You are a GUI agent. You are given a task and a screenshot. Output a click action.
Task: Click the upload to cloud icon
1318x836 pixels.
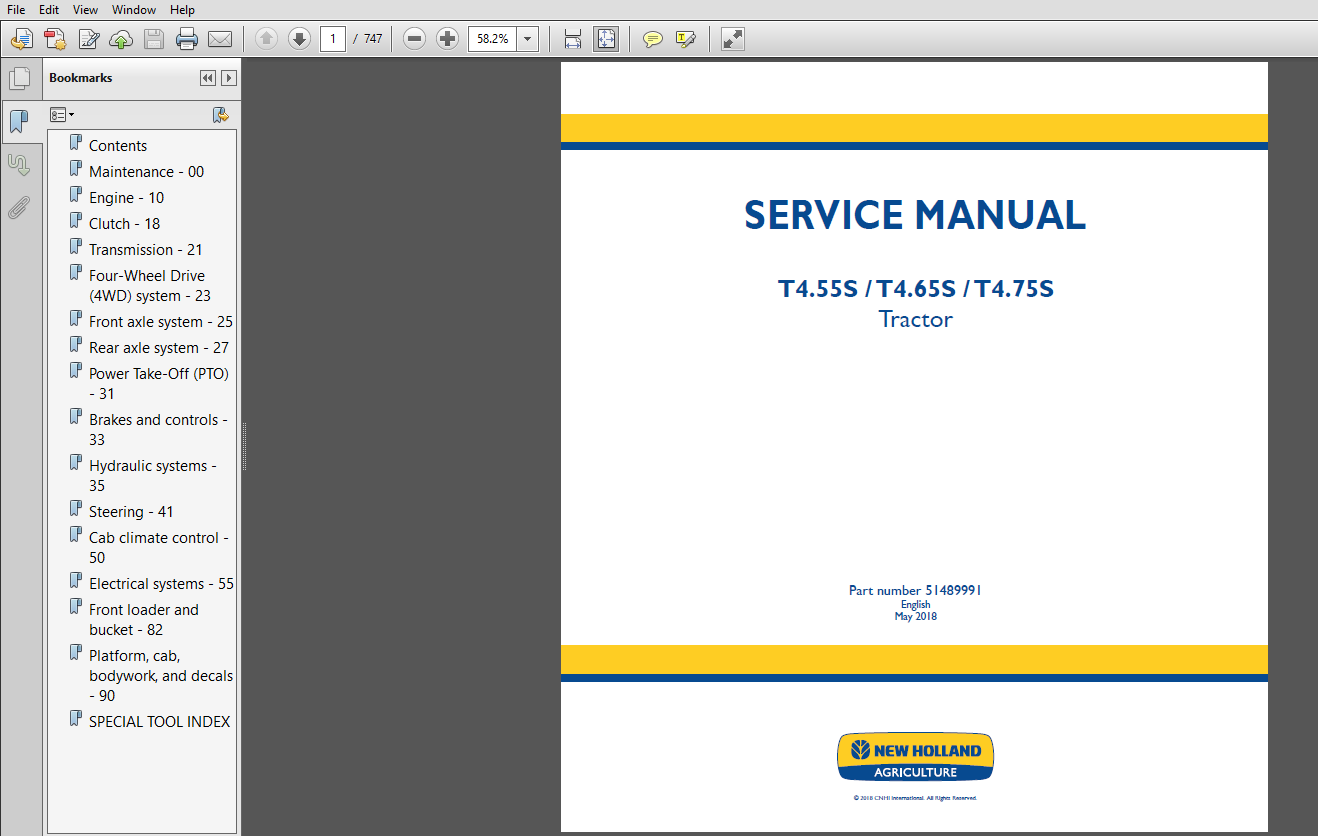121,39
